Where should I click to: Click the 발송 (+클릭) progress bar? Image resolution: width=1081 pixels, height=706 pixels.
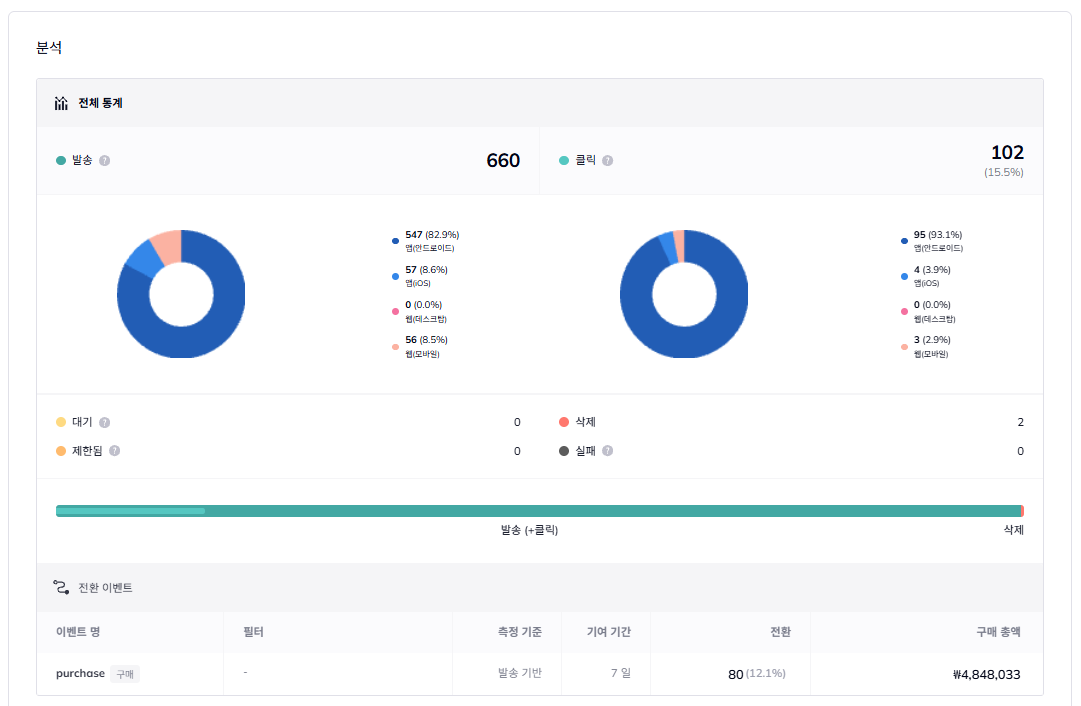click(x=538, y=511)
